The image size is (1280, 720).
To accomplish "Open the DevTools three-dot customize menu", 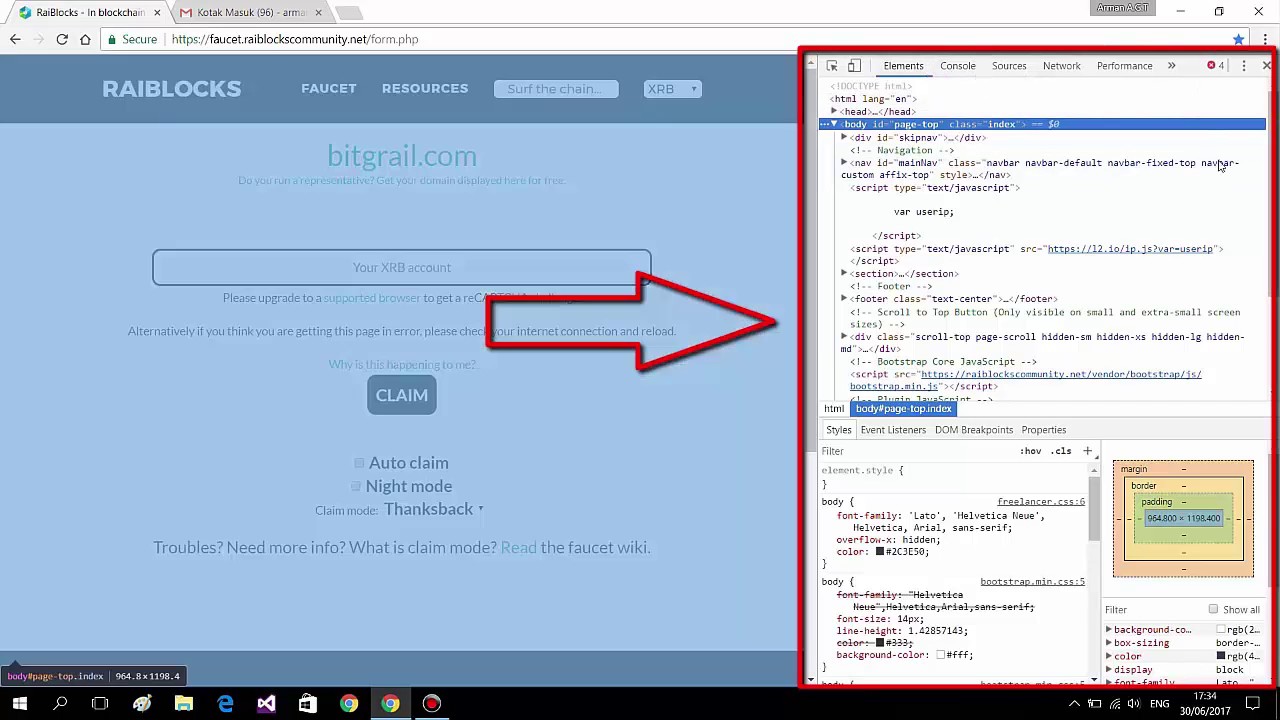I will tap(1244, 66).
